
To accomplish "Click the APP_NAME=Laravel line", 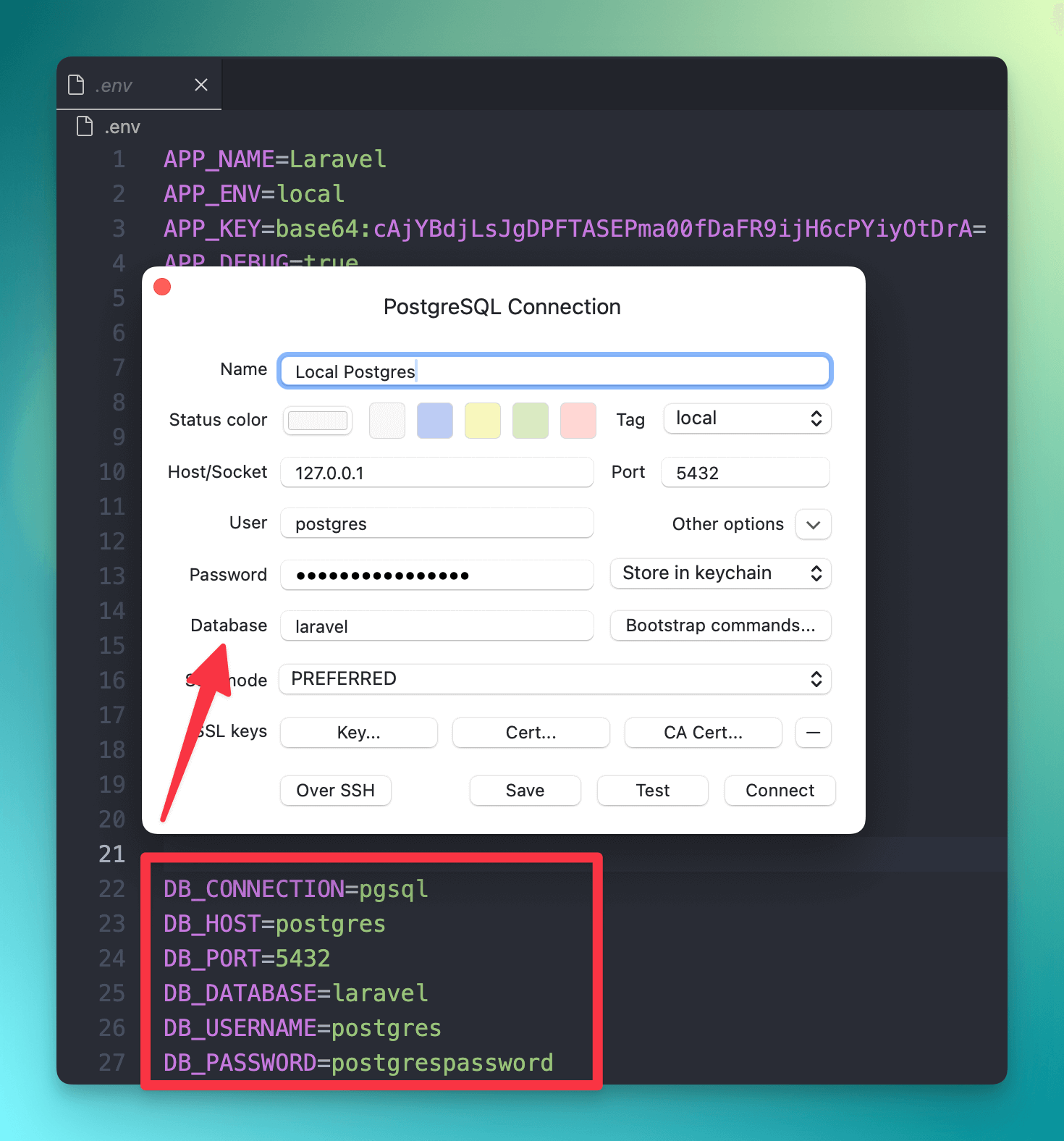I will coord(275,159).
